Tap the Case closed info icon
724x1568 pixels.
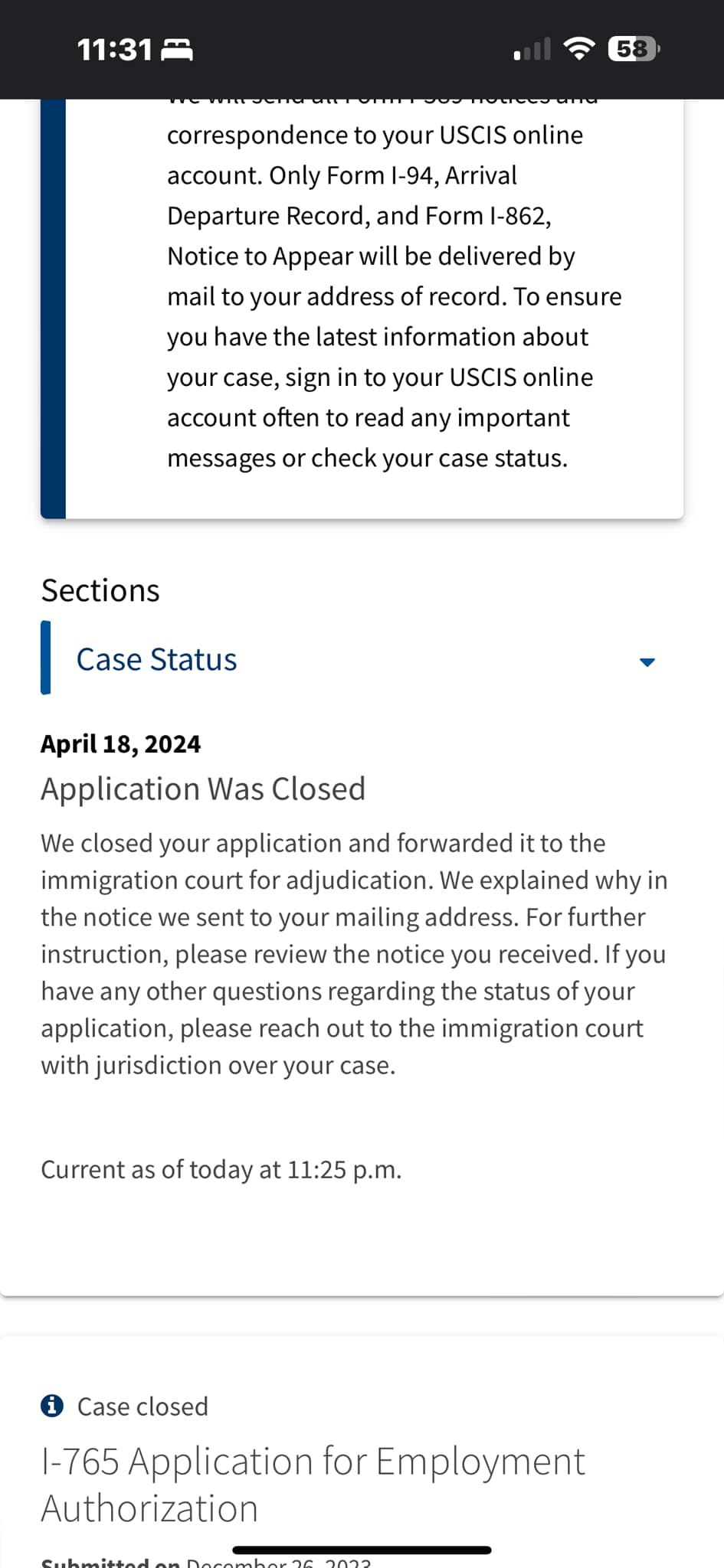tap(52, 1406)
